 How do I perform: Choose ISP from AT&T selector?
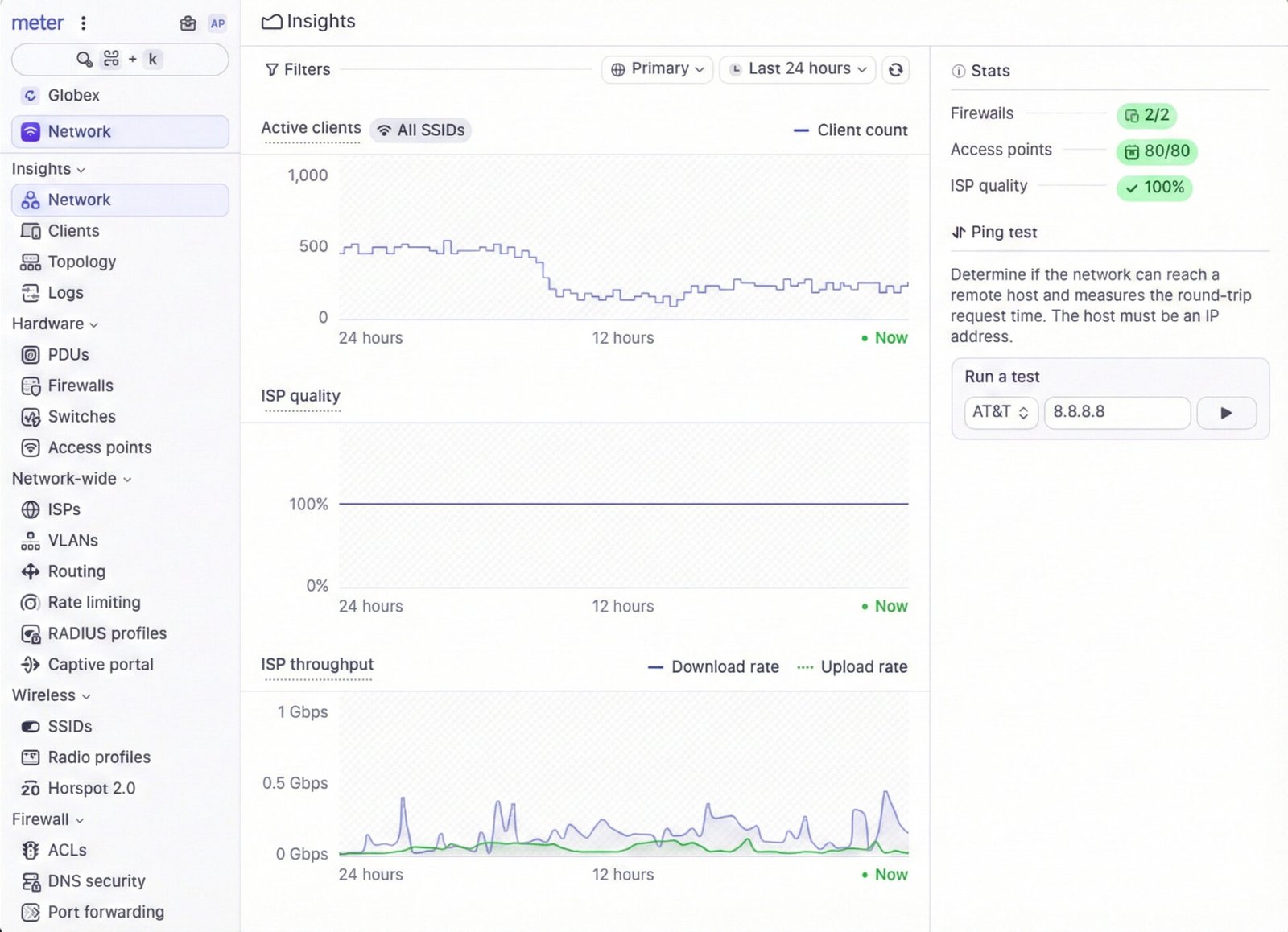(1000, 412)
